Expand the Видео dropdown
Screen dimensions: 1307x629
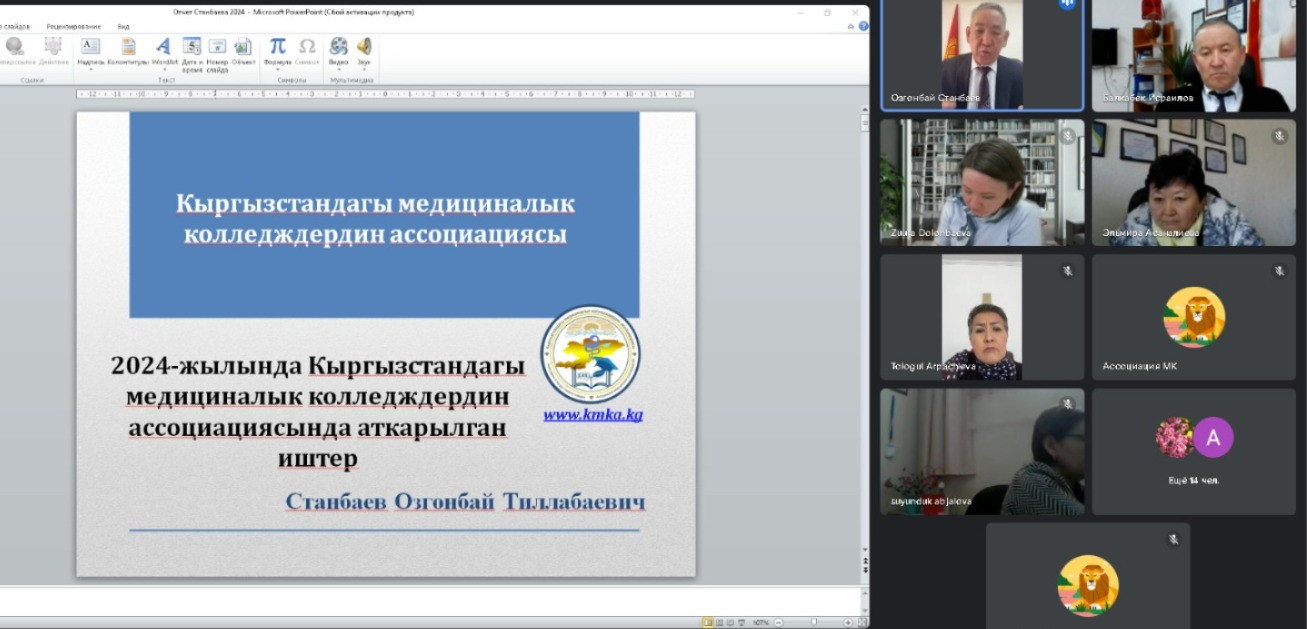(x=338, y=70)
